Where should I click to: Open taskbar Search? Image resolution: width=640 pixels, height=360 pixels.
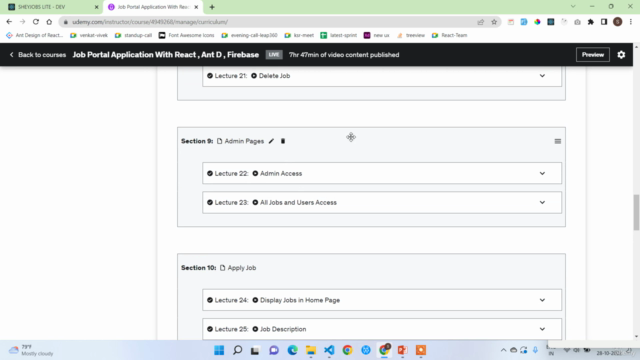pos(237,350)
